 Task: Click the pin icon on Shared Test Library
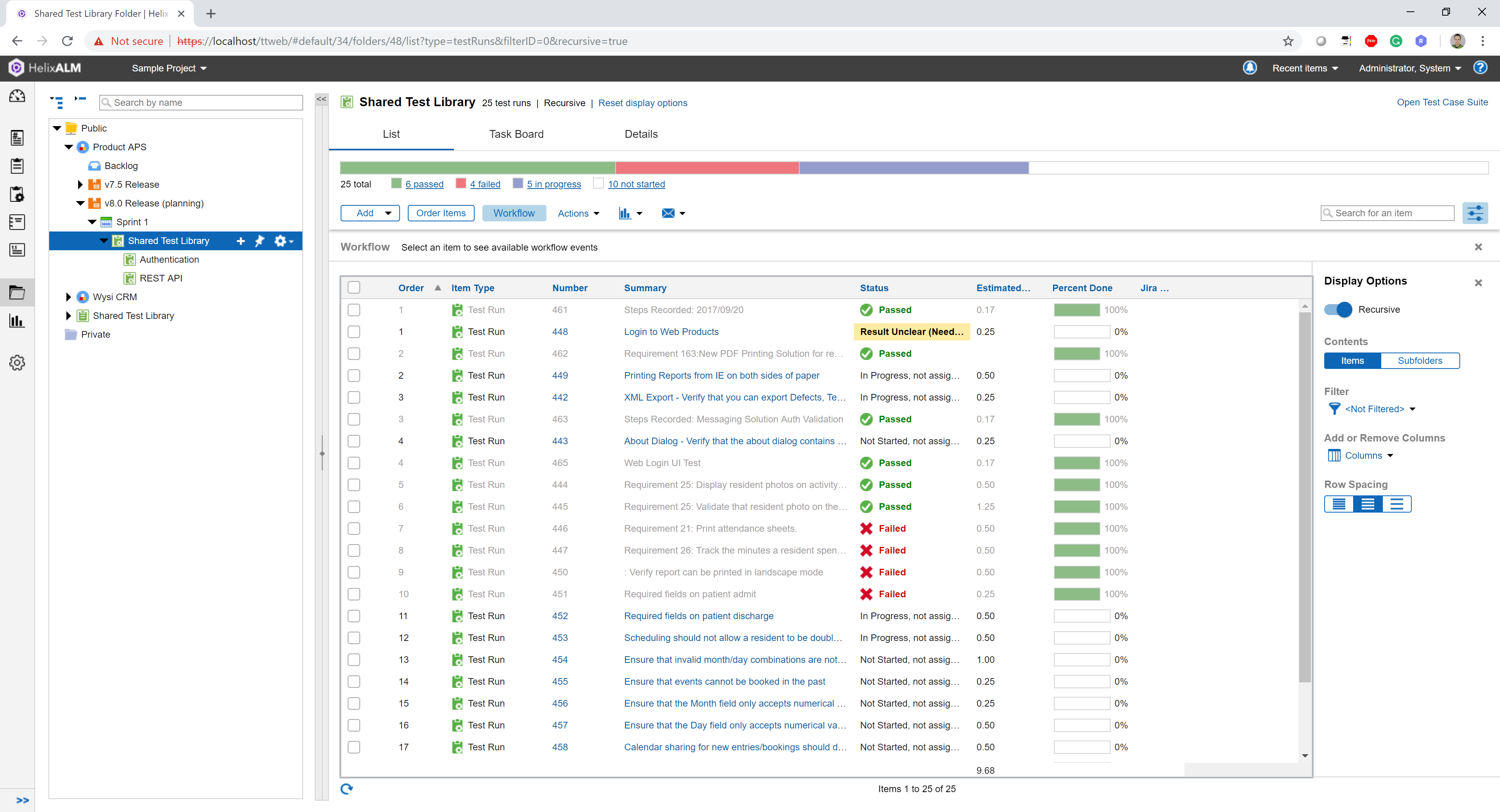coord(260,240)
